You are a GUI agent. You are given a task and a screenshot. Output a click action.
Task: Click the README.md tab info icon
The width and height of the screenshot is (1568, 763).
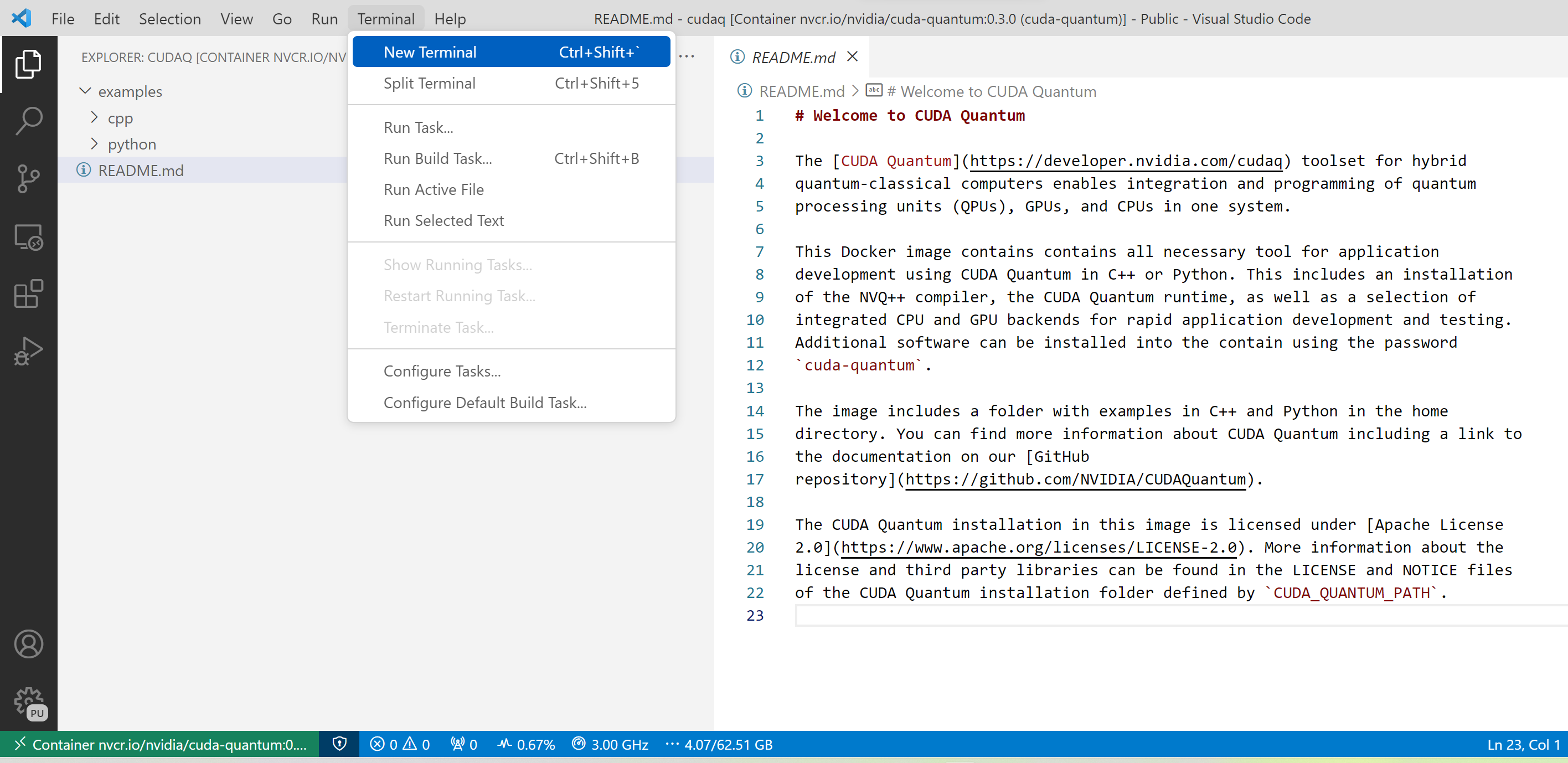(737, 56)
